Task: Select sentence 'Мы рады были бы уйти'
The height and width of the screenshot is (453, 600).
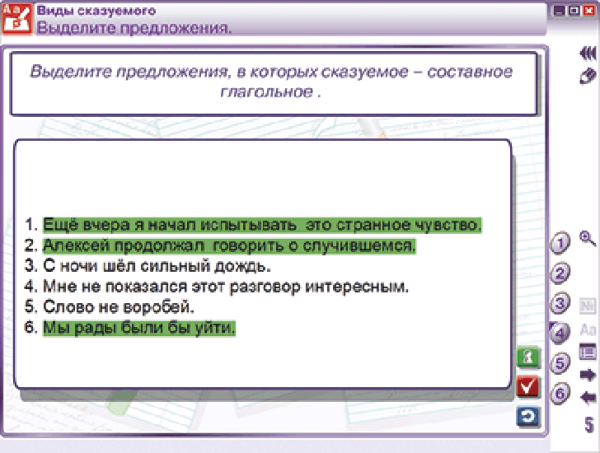Action: click(x=139, y=328)
